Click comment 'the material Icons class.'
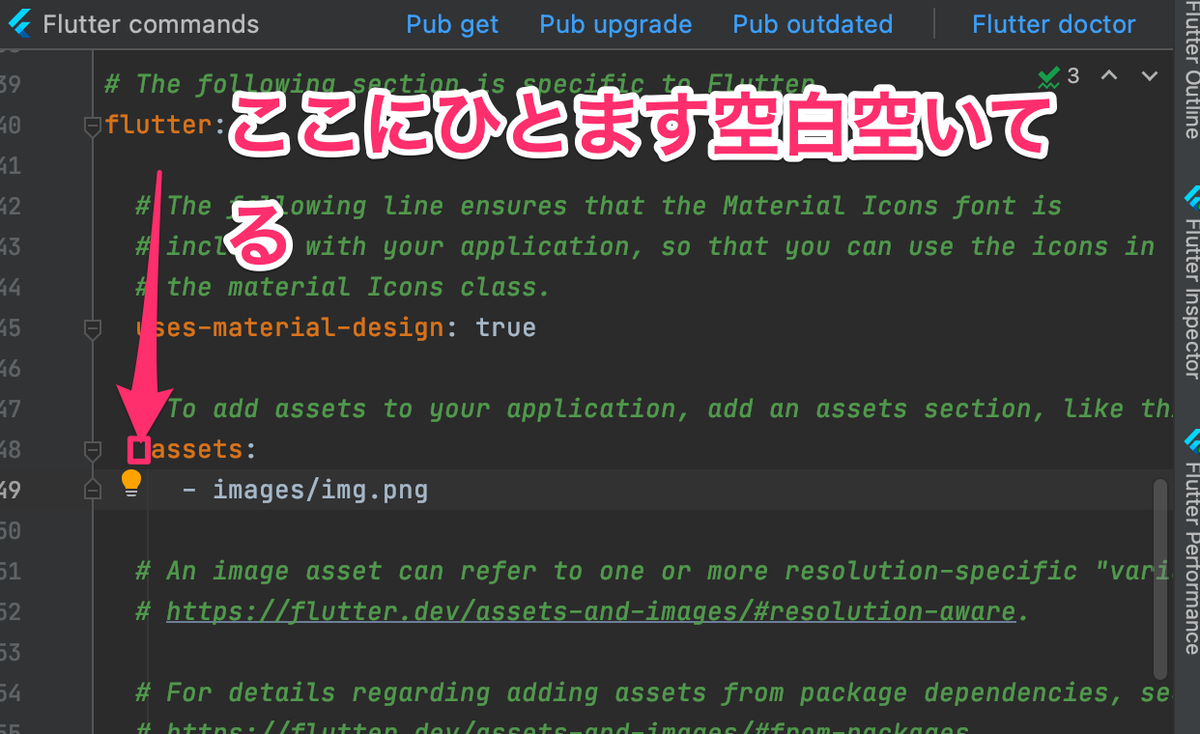Image resolution: width=1200 pixels, height=734 pixels. click(x=344, y=288)
